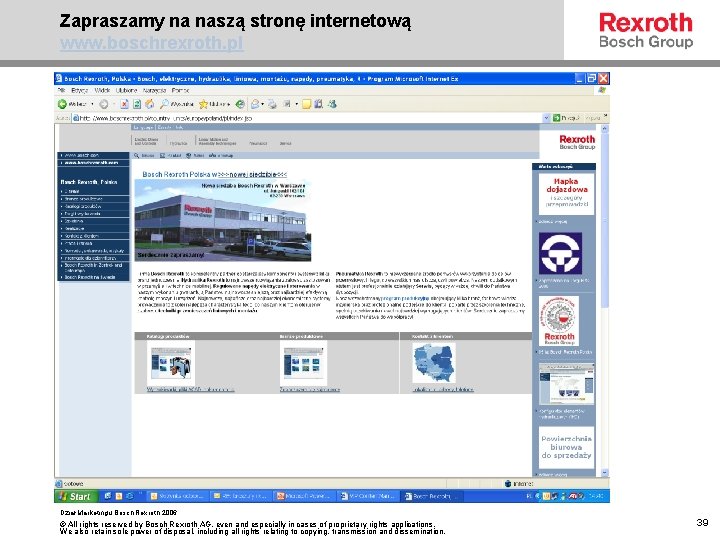Image resolution: width=720 pixels, height=540 pixels.
Task: Click the browser vertical scrollbar
Action: [x=604, y=301]
